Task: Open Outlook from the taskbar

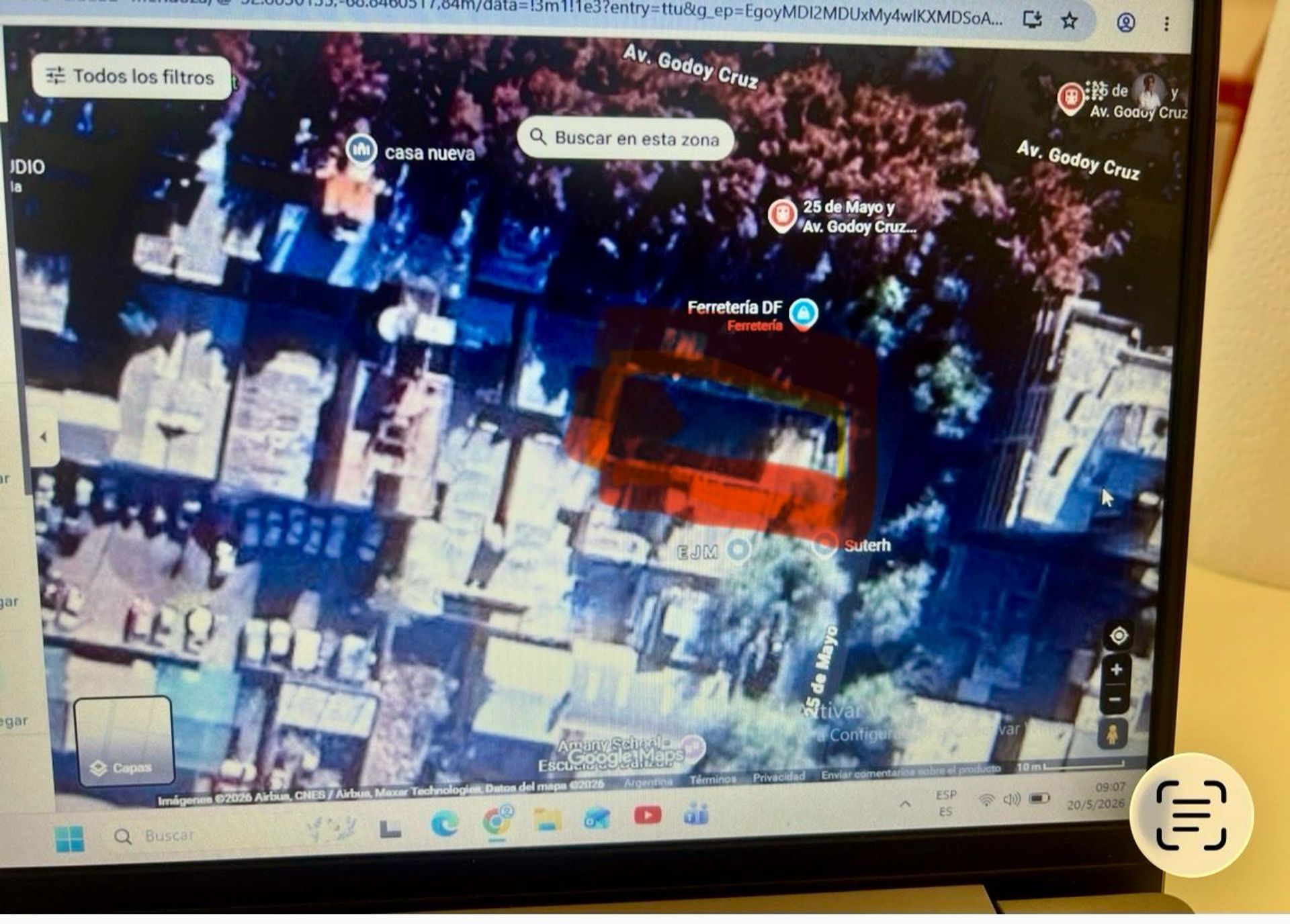Action: [x=597, y=817]
